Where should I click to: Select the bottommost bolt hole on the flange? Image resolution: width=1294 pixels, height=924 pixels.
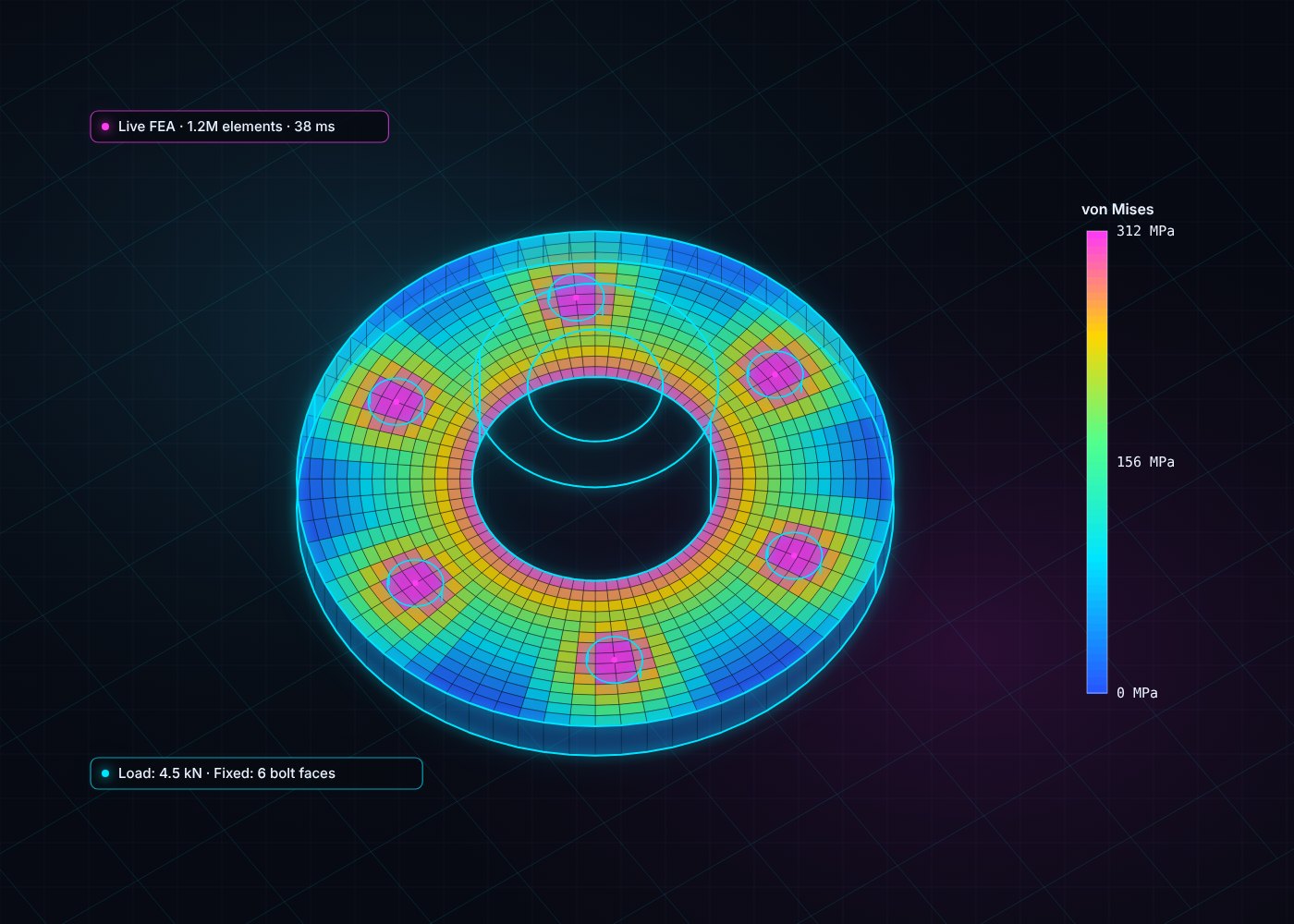tap(615, 659)
